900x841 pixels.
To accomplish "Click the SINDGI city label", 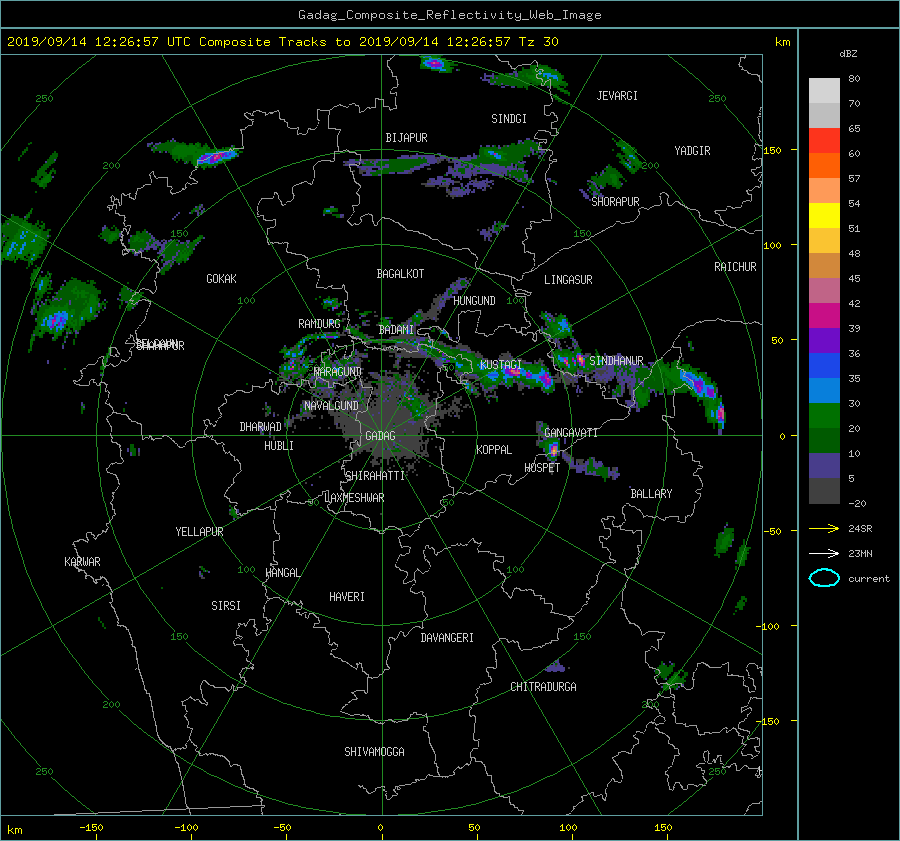I will 509,119.
